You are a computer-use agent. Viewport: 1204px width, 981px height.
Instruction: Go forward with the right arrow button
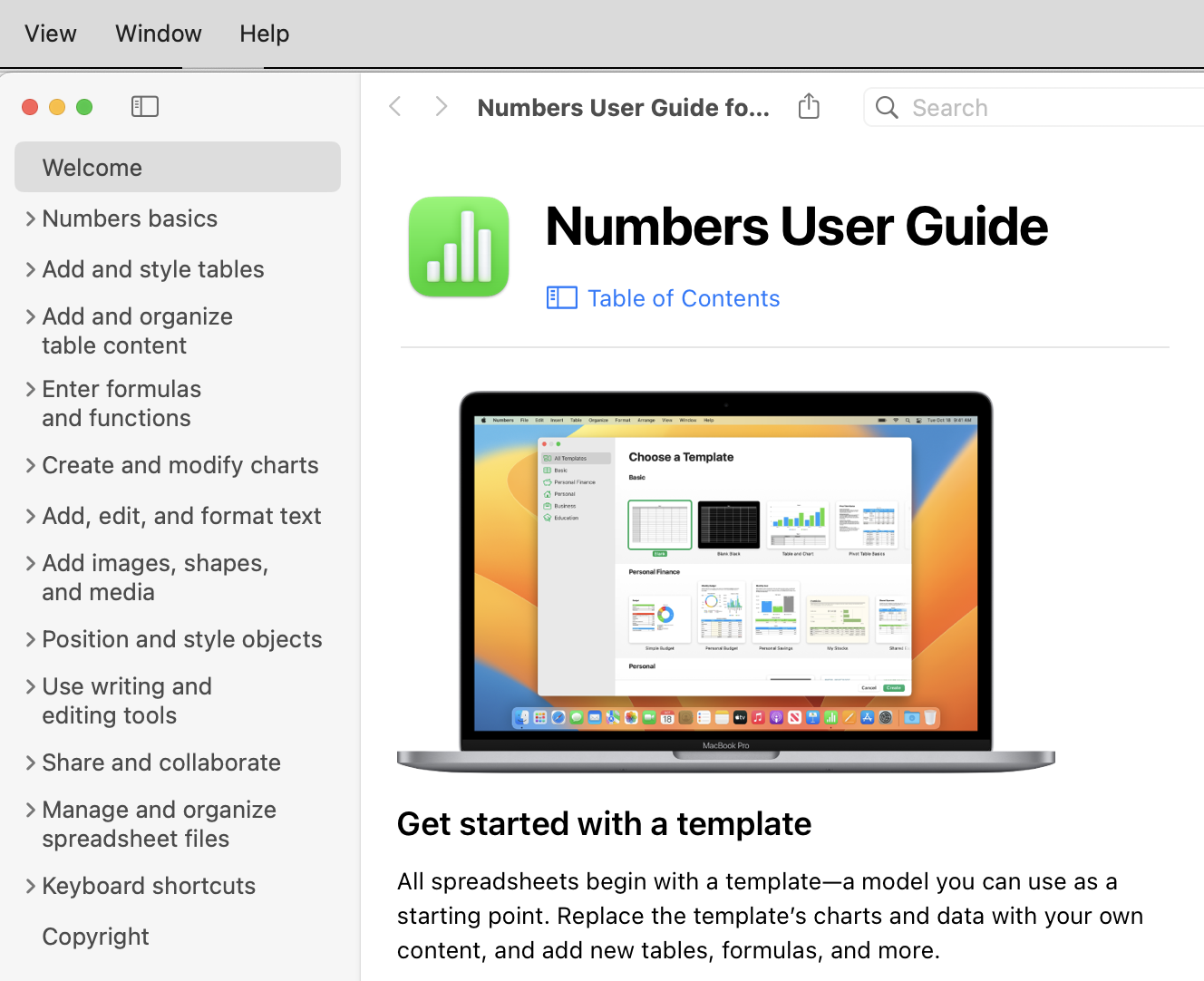(x=442, y=107)
